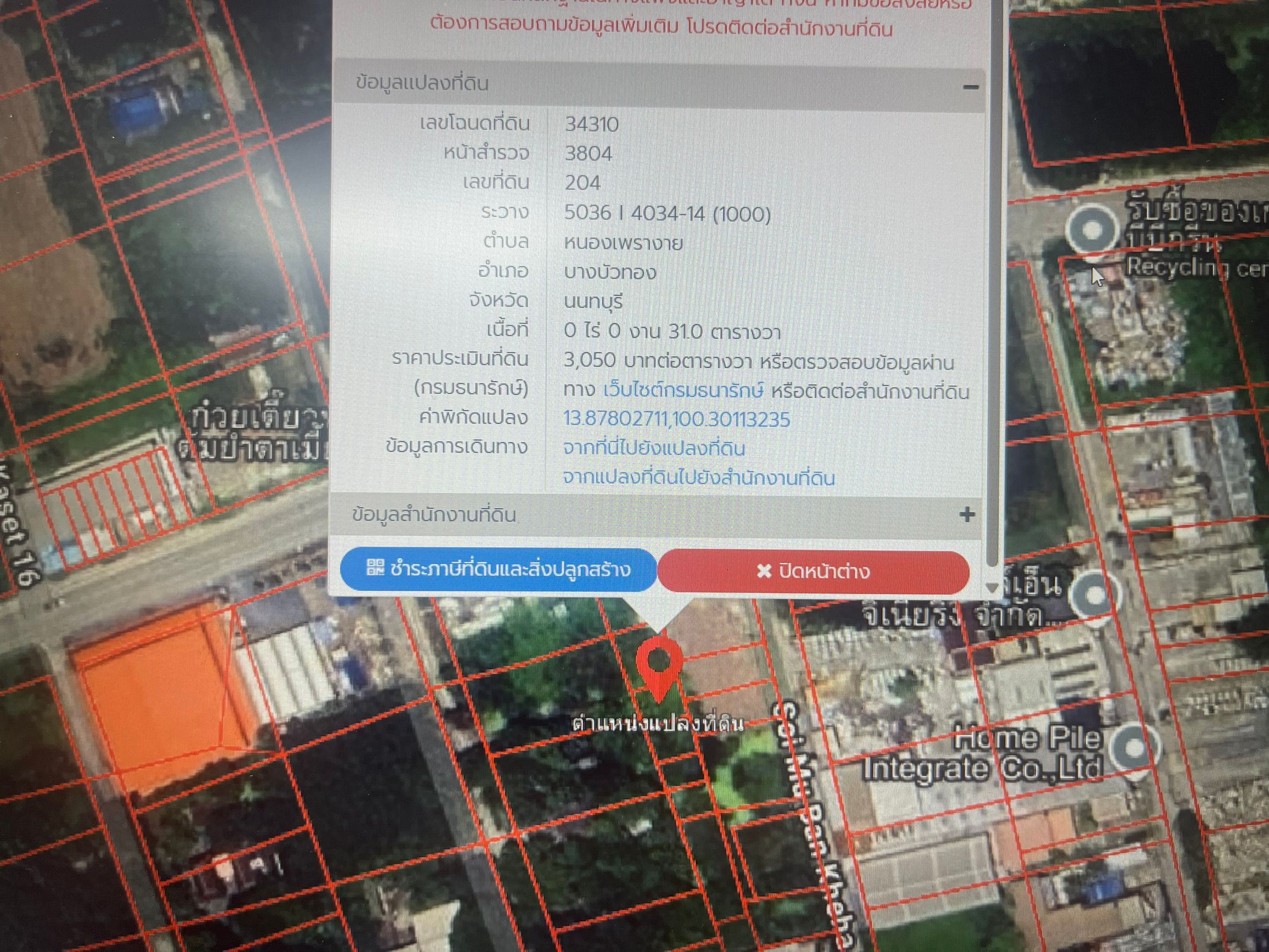Open the เว็บไซต์กรมธนารักษ์ link

684,391
